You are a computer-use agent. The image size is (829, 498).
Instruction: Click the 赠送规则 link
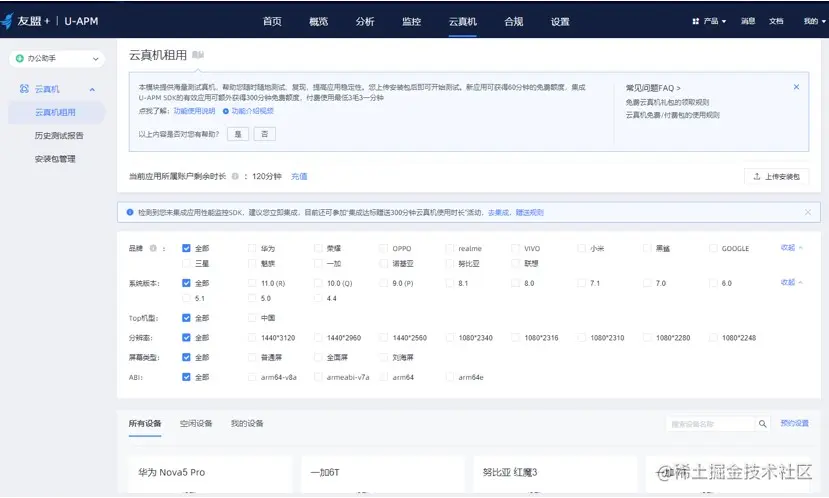pyautogui.click(x=529, y=213)
